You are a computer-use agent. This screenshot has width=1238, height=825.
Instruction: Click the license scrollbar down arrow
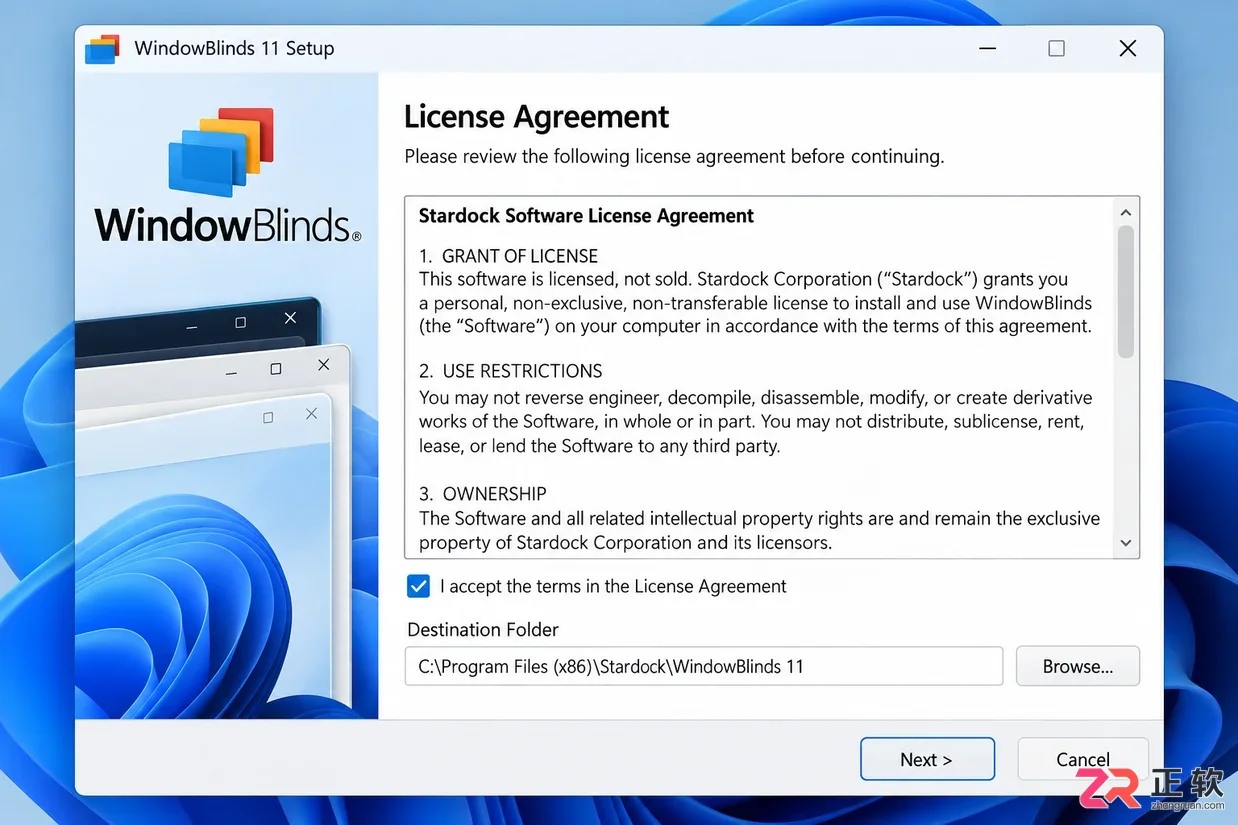pos(1126,543)
